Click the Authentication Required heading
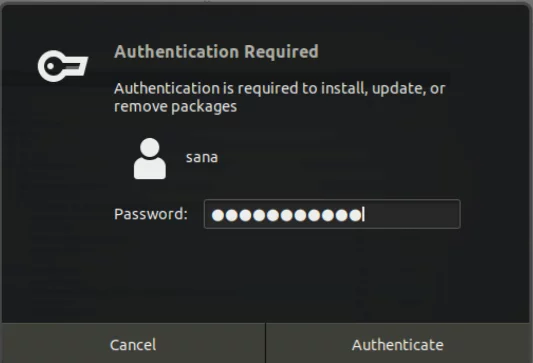Viewport: 533px width, 363px height. pos(217,52)
